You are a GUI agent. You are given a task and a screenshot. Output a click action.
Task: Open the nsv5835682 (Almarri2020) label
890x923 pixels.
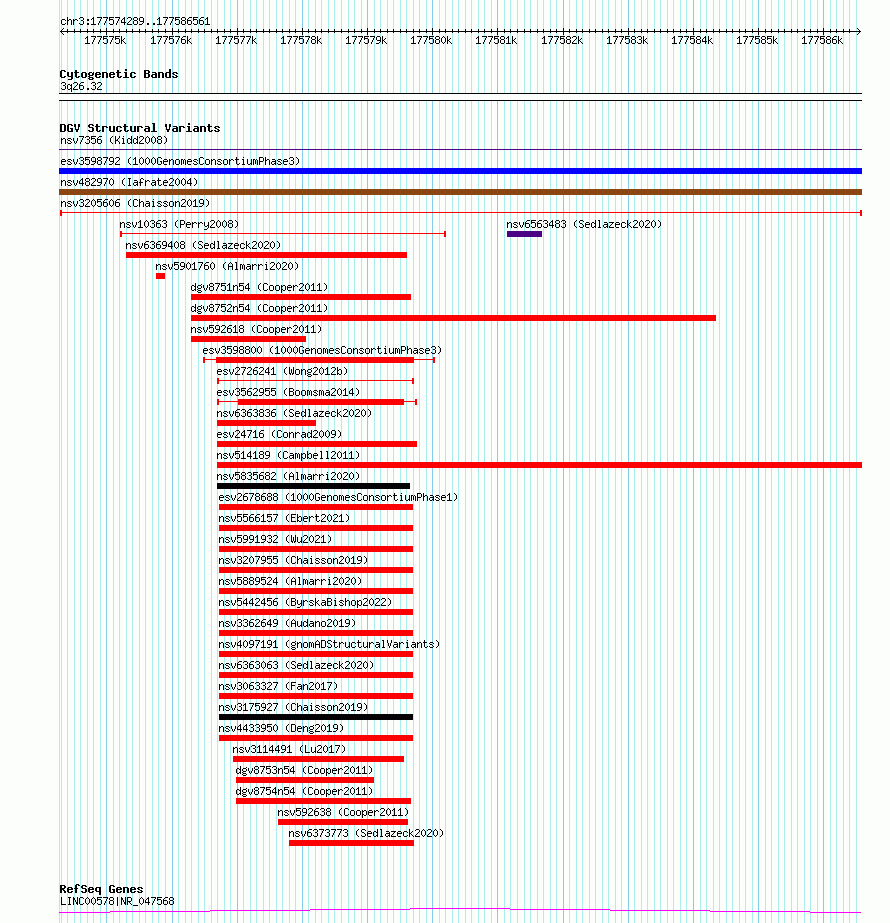click(288, 476)
